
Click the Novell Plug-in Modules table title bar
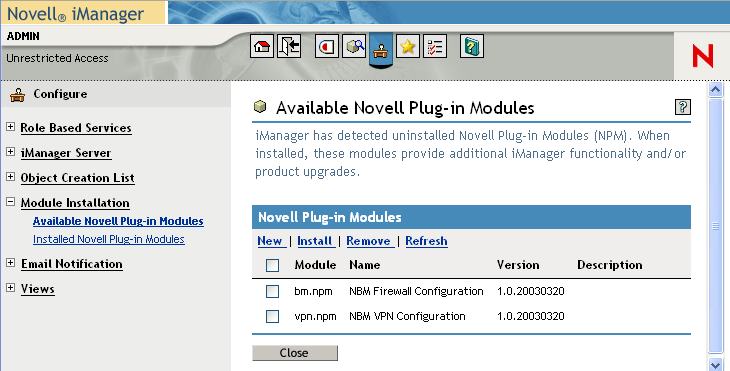(x=471, y=217)
